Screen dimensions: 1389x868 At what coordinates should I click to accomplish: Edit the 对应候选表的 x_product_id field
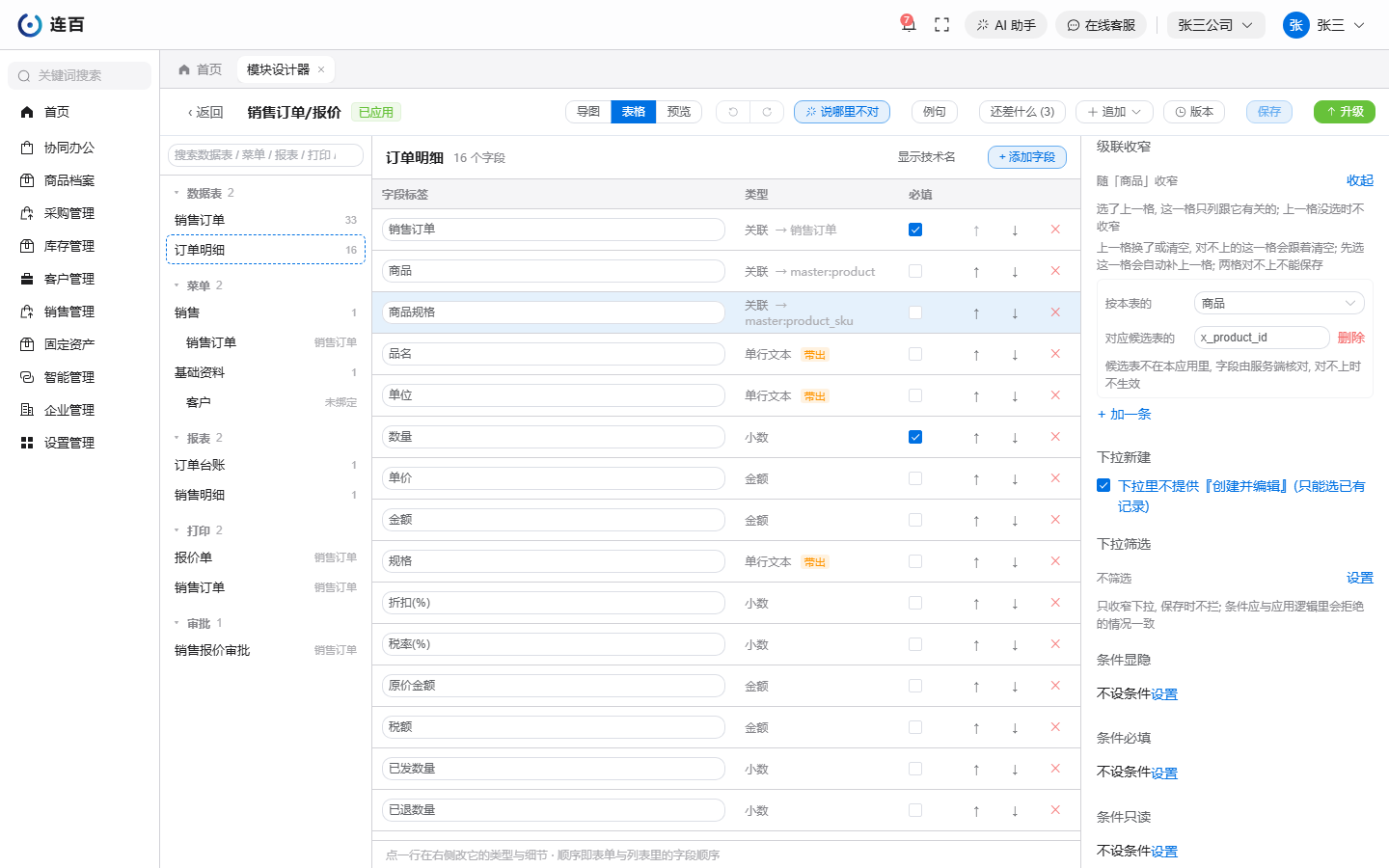click(x=1262, y=338)
